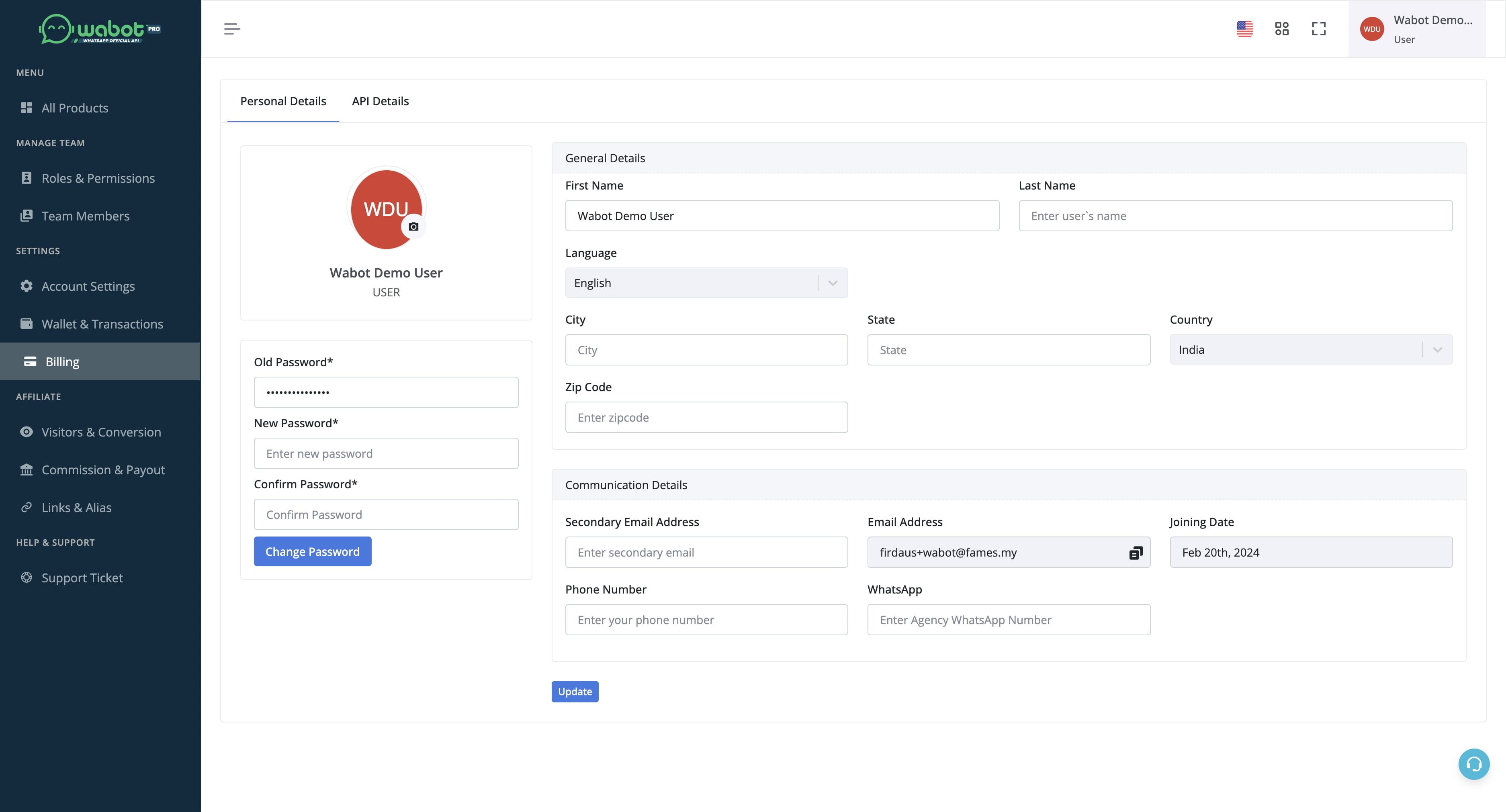
Task: Click the Last Name field
Action: coord(1235,216)
